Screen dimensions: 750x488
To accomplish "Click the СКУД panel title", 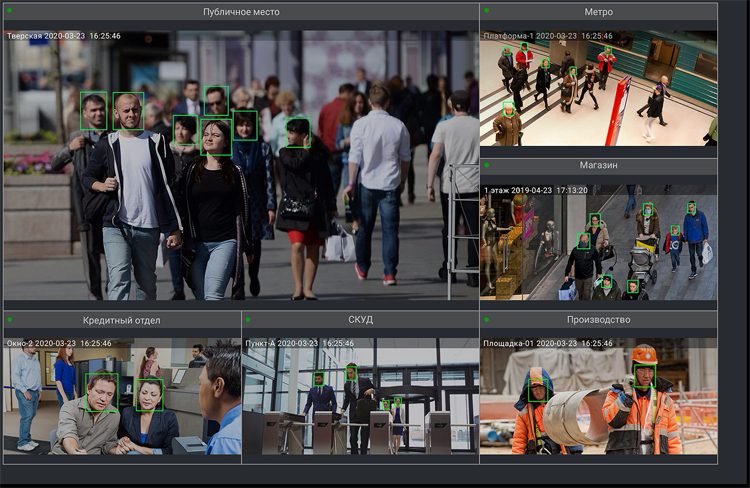I will [x=360, y=320].
